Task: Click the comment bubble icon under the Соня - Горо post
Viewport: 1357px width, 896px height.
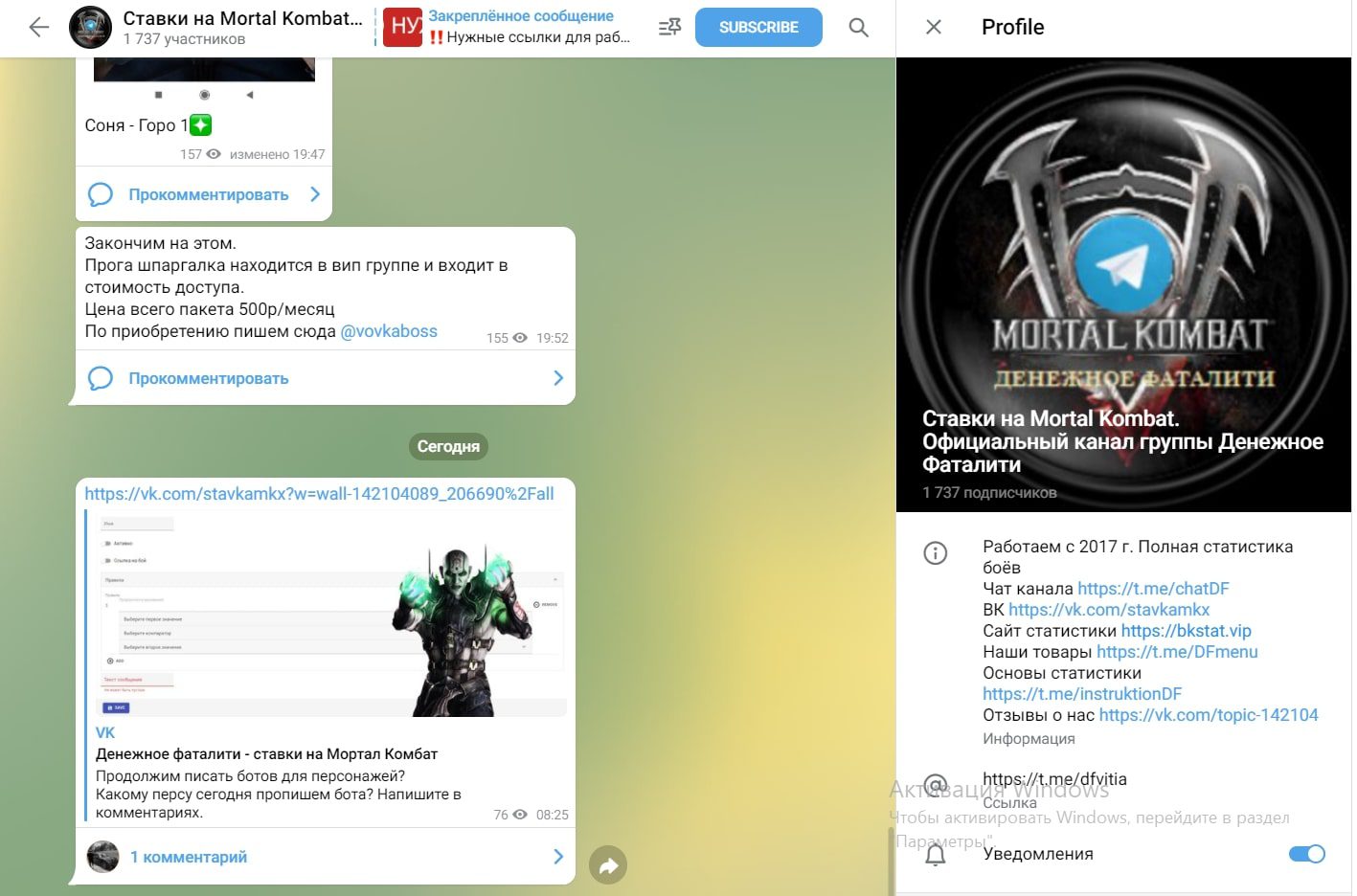Action: [101, 194]
